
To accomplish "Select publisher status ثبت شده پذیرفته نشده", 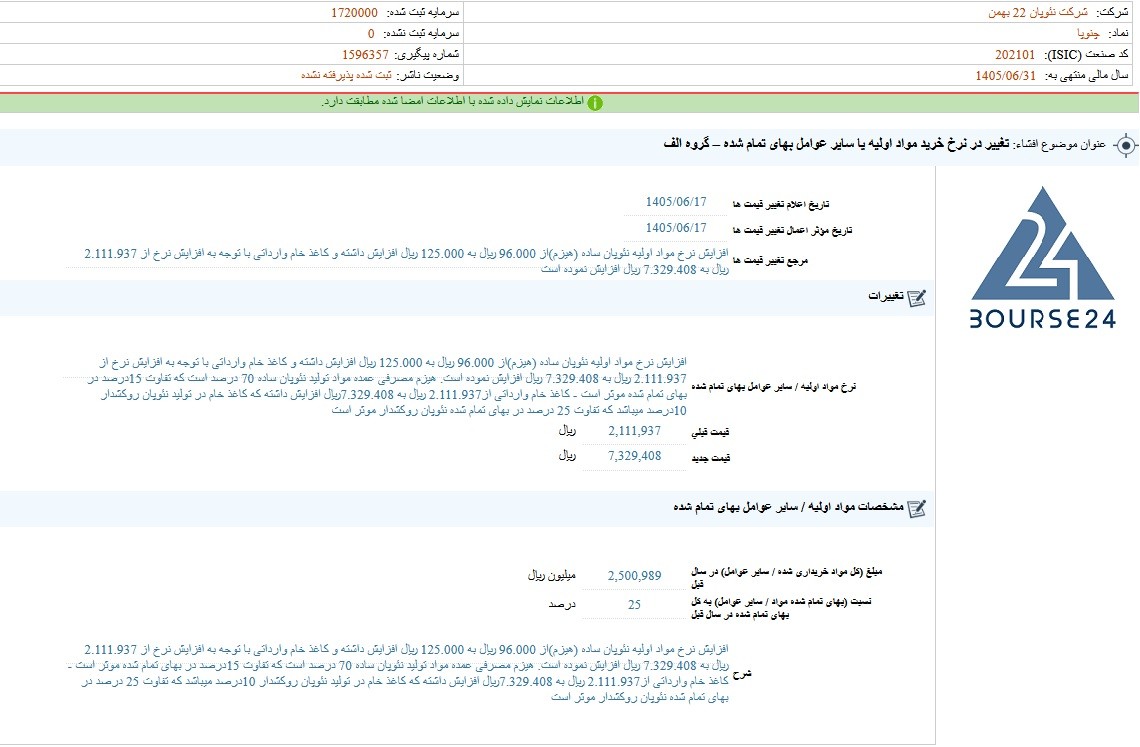I will click(346, 76).
